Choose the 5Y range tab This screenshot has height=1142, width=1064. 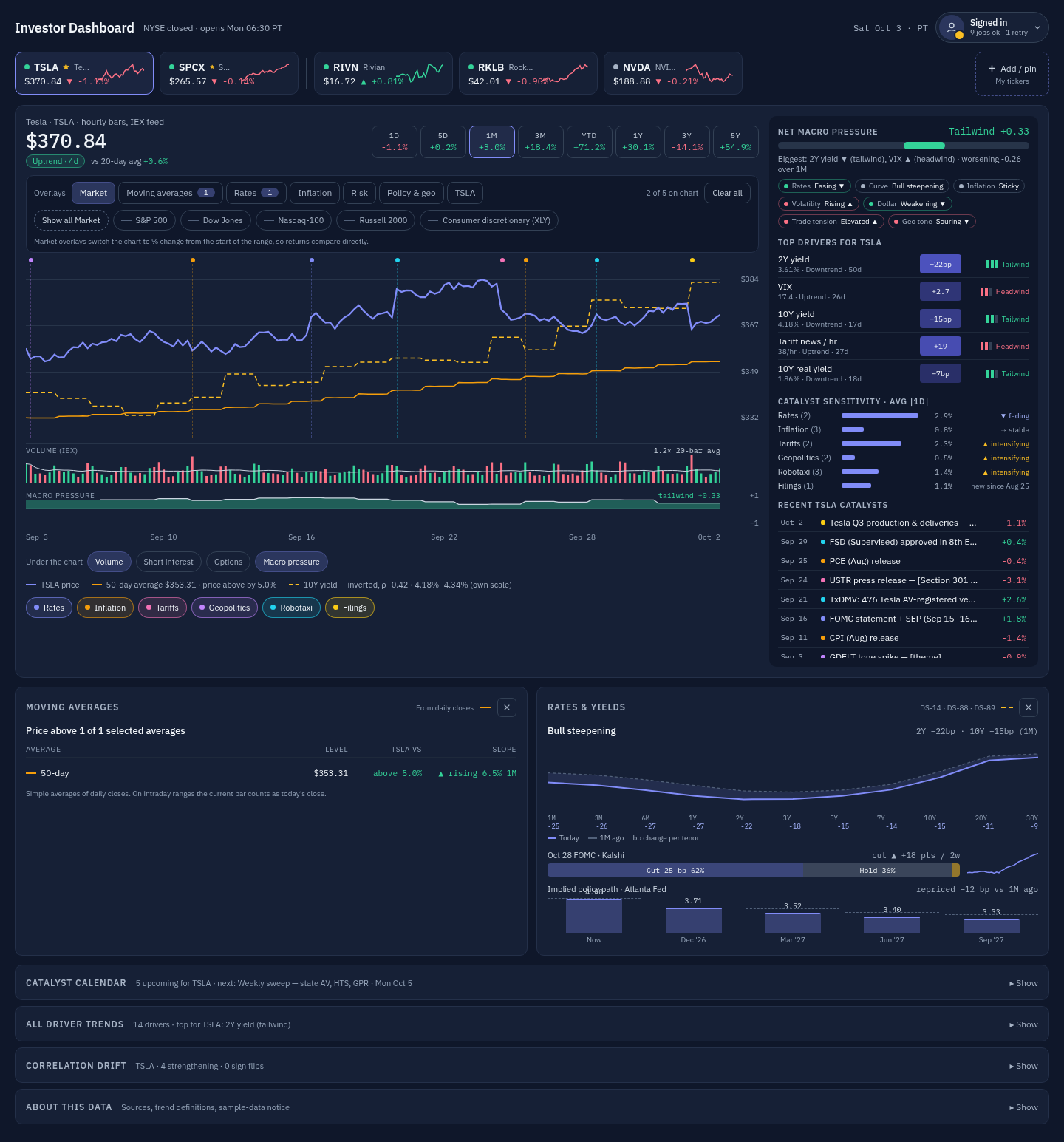click(x=736, y=142)
